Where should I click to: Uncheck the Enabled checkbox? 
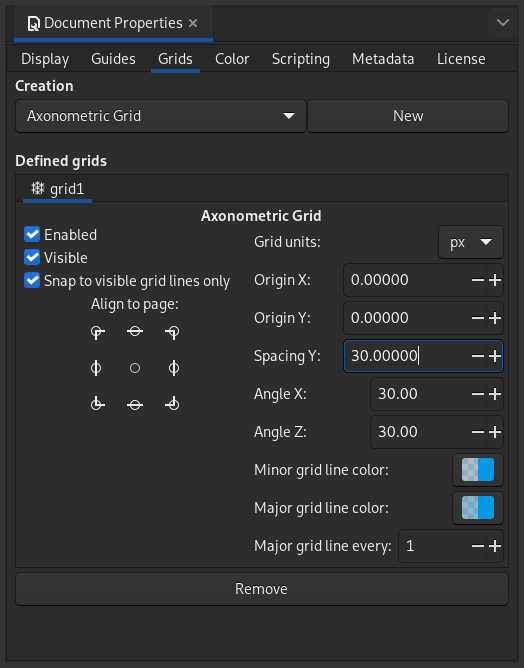(32, 234)
